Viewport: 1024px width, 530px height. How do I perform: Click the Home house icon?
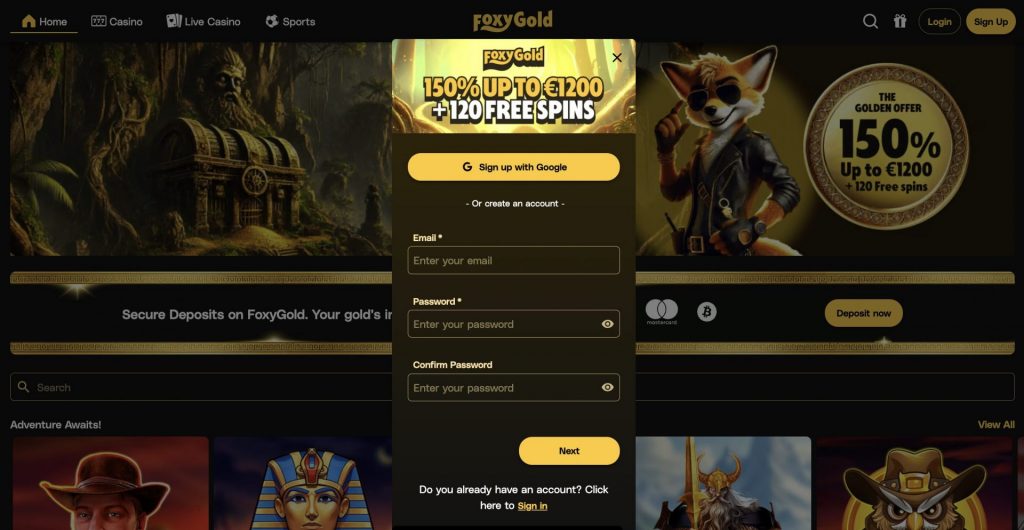click(29, 21)
